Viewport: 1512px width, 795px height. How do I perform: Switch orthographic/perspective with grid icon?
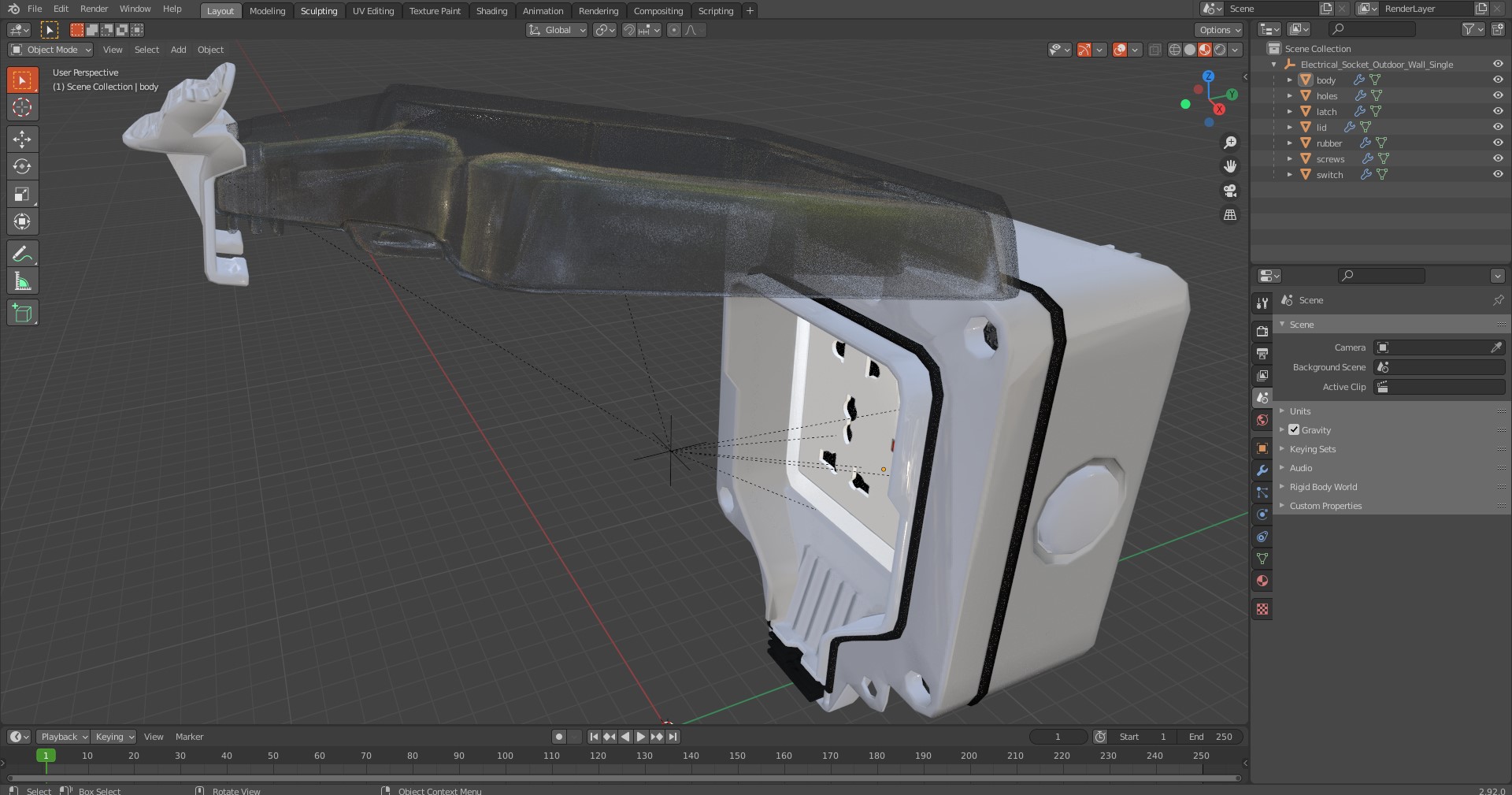click(1230, 214)
